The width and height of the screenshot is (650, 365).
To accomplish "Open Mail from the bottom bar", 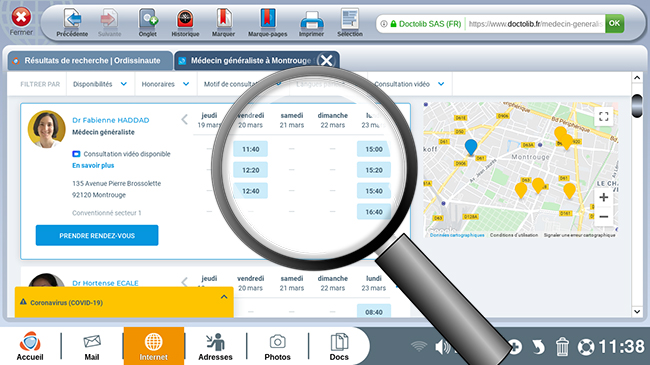I will click(92, 347).
